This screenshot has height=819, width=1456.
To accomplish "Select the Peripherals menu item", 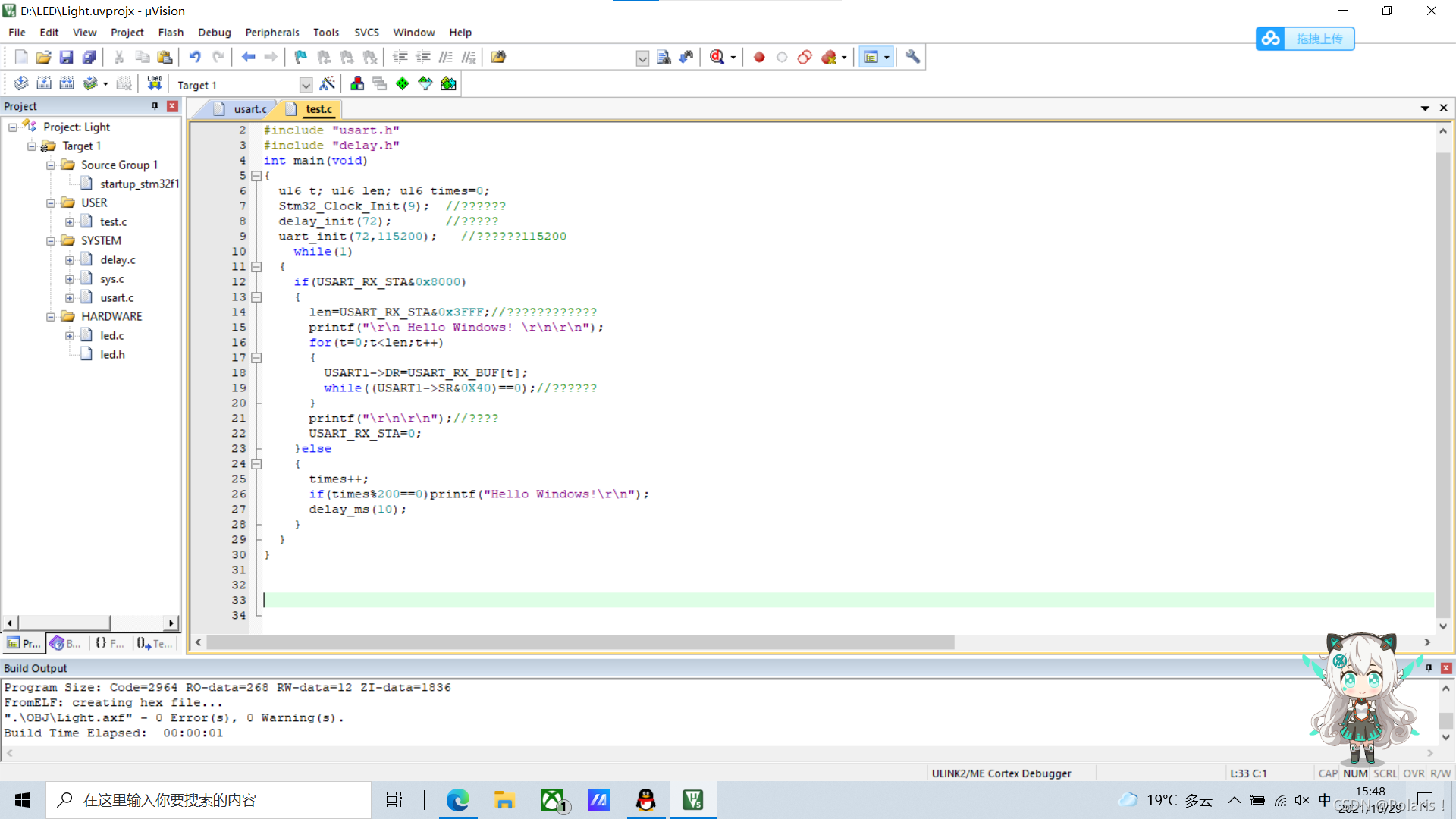I will (x=271, y=32).
